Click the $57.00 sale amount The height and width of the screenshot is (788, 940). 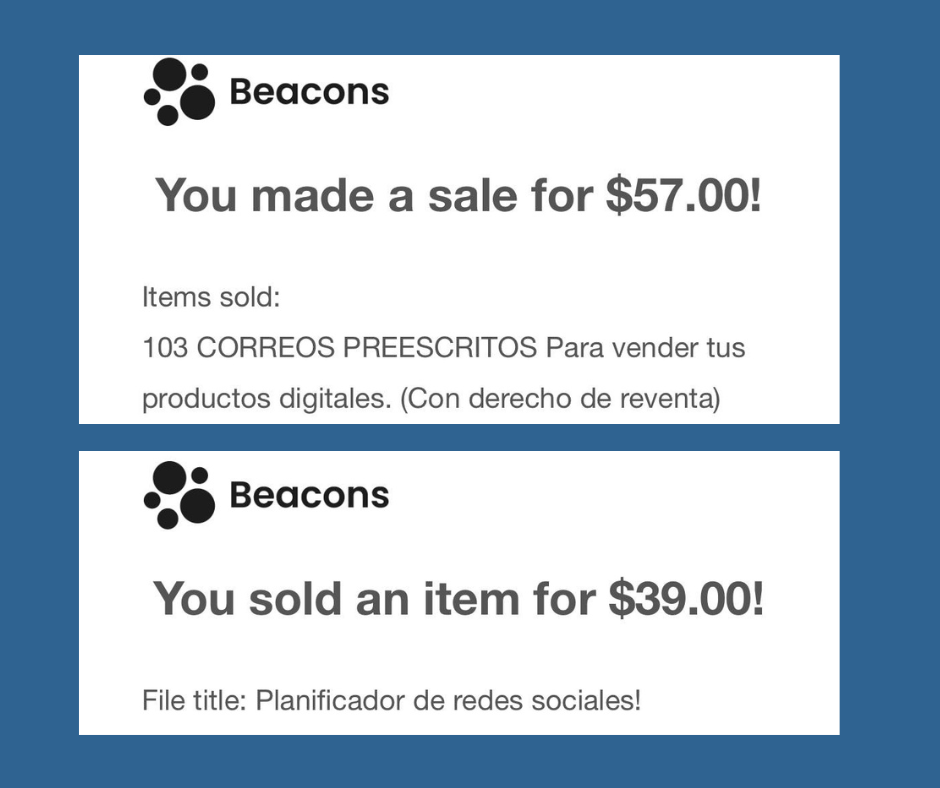pyautogui.click(x=683, y=195)
